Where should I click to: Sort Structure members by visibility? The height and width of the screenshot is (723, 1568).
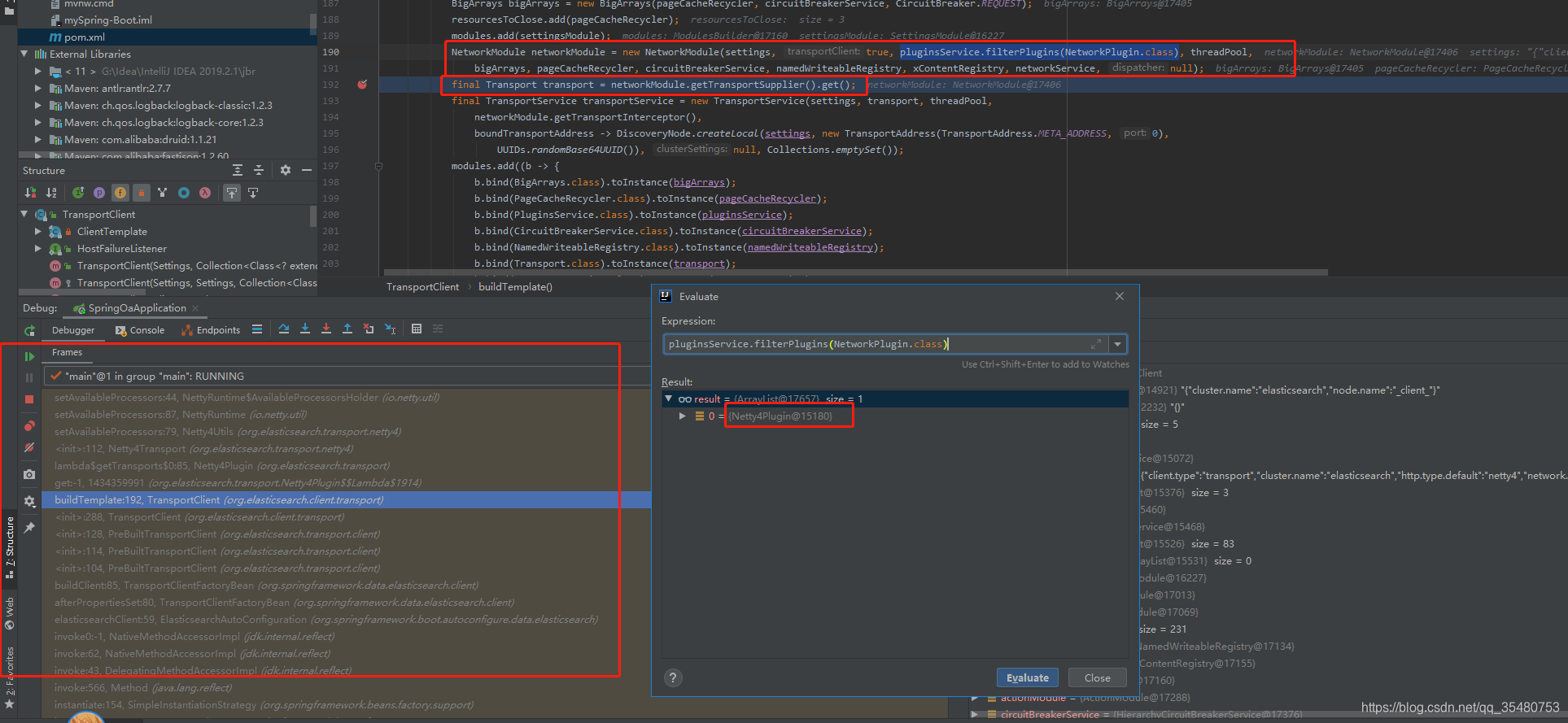30,193
